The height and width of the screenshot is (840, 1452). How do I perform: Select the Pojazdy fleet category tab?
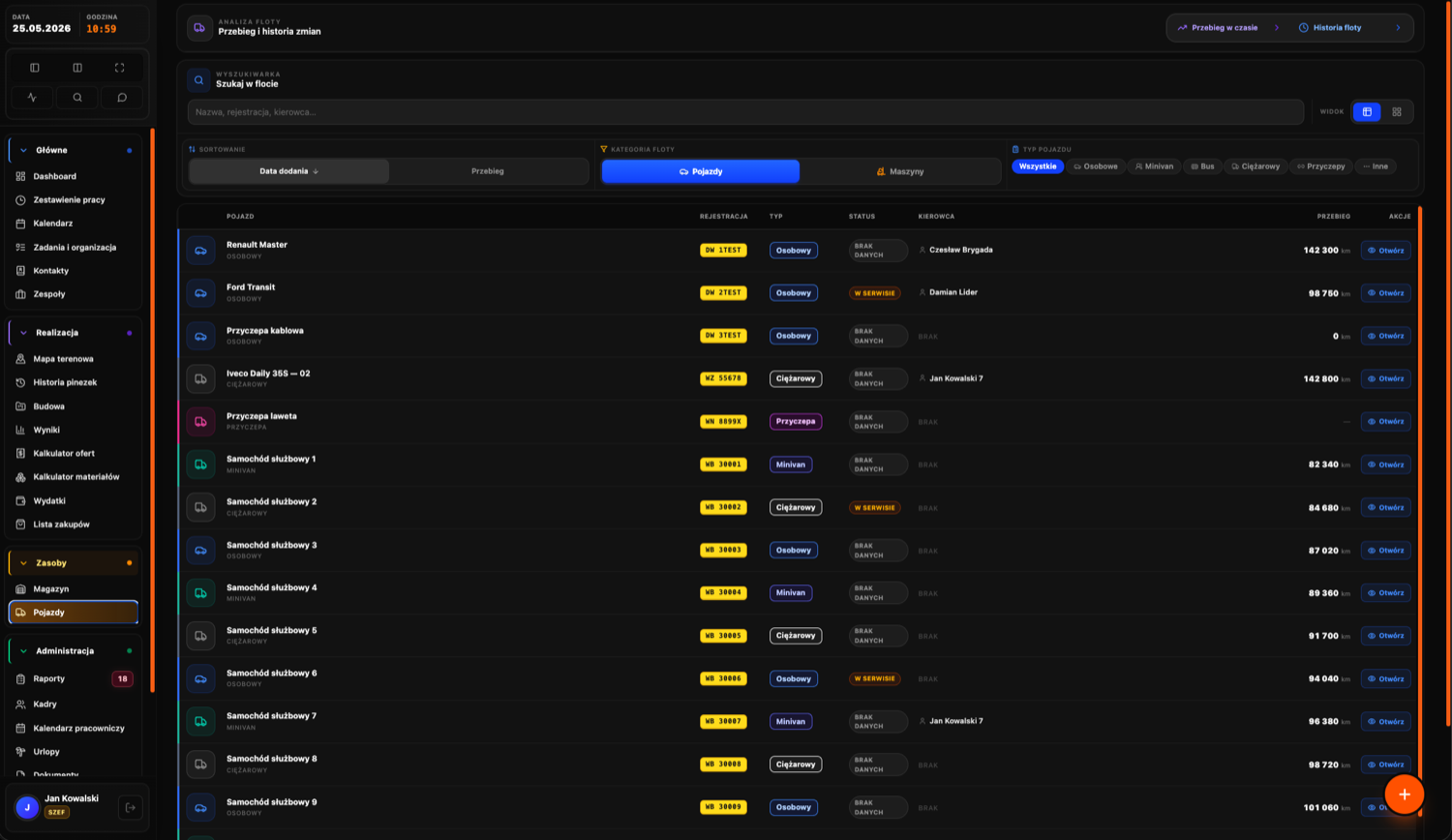point(701,171)
